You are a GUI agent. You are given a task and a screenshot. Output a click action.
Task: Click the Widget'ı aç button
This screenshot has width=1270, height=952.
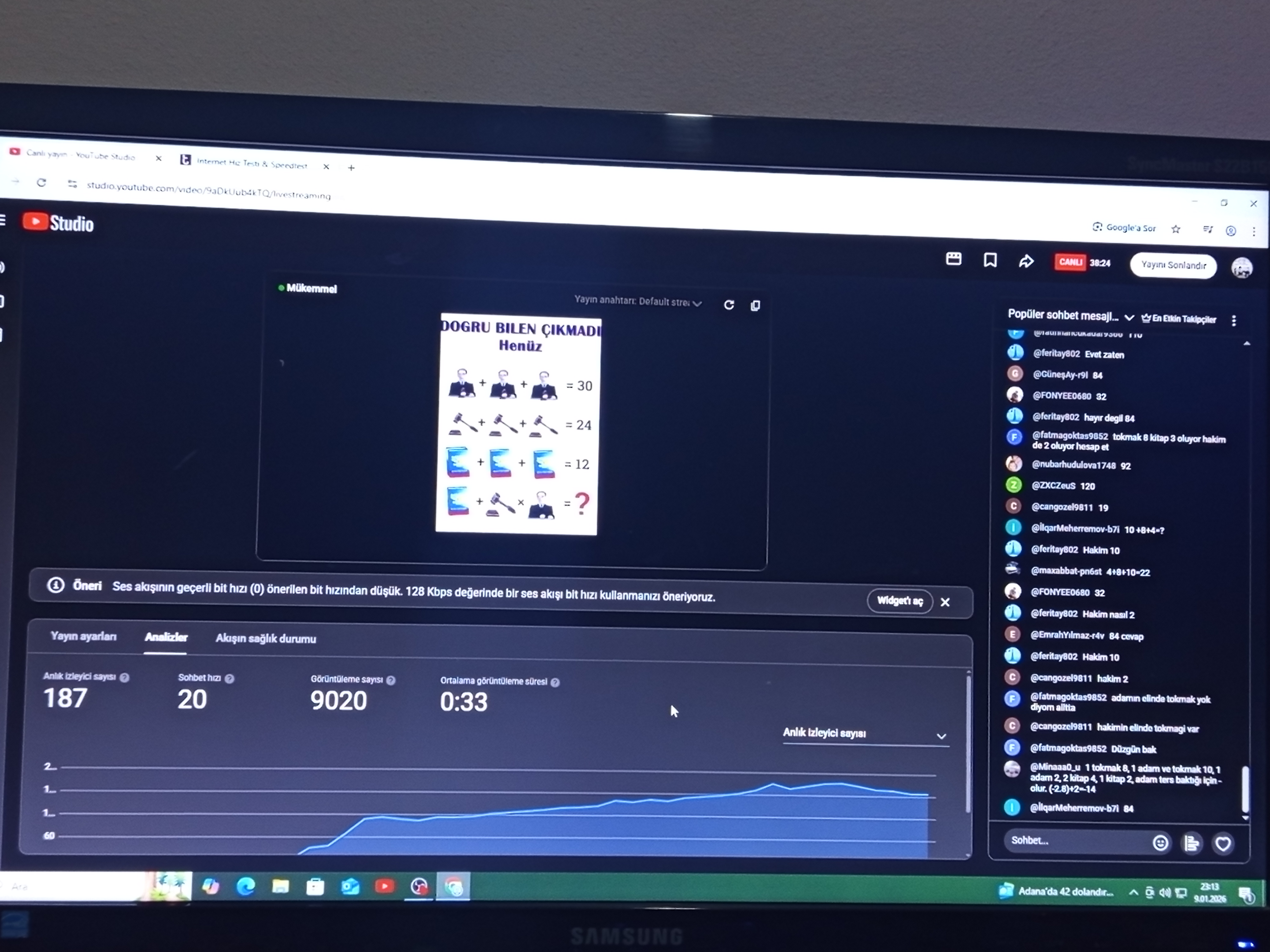click(900, 601)
